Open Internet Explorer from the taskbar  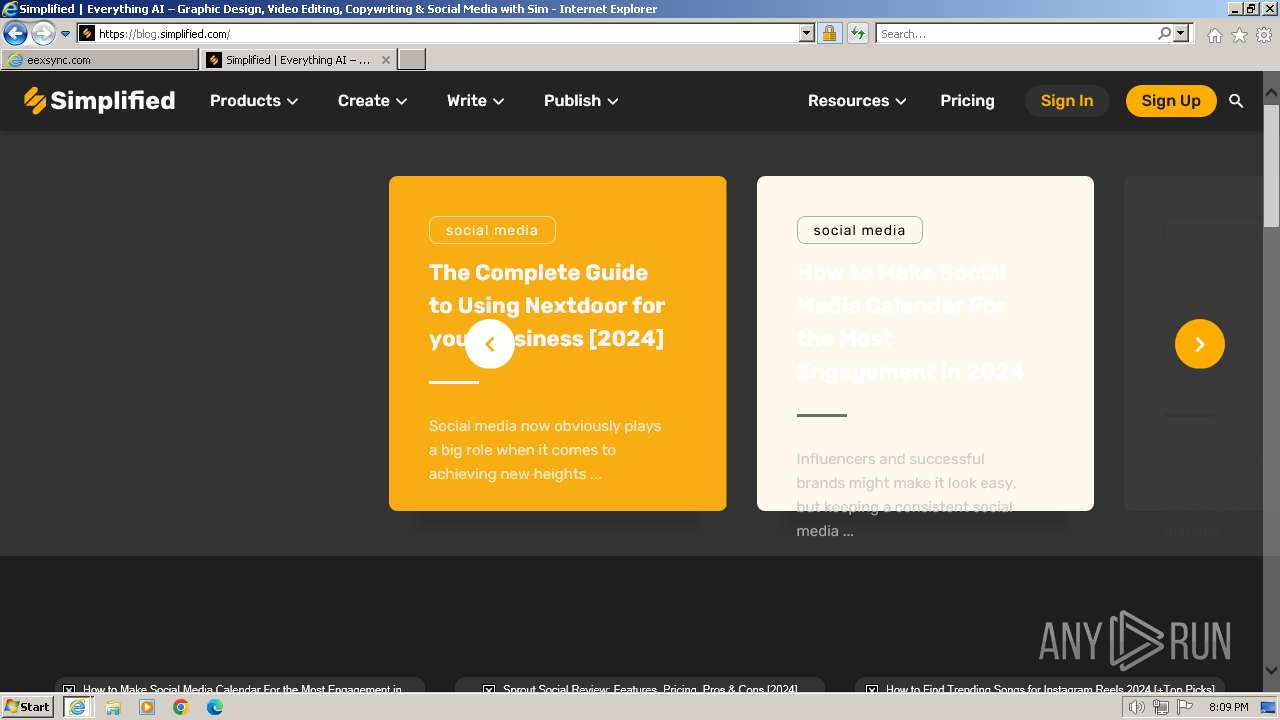77,707
